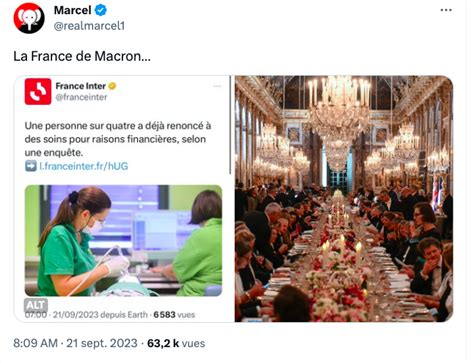
Task: Open the Versailles banquet hall photo
Action: (344, 199)
